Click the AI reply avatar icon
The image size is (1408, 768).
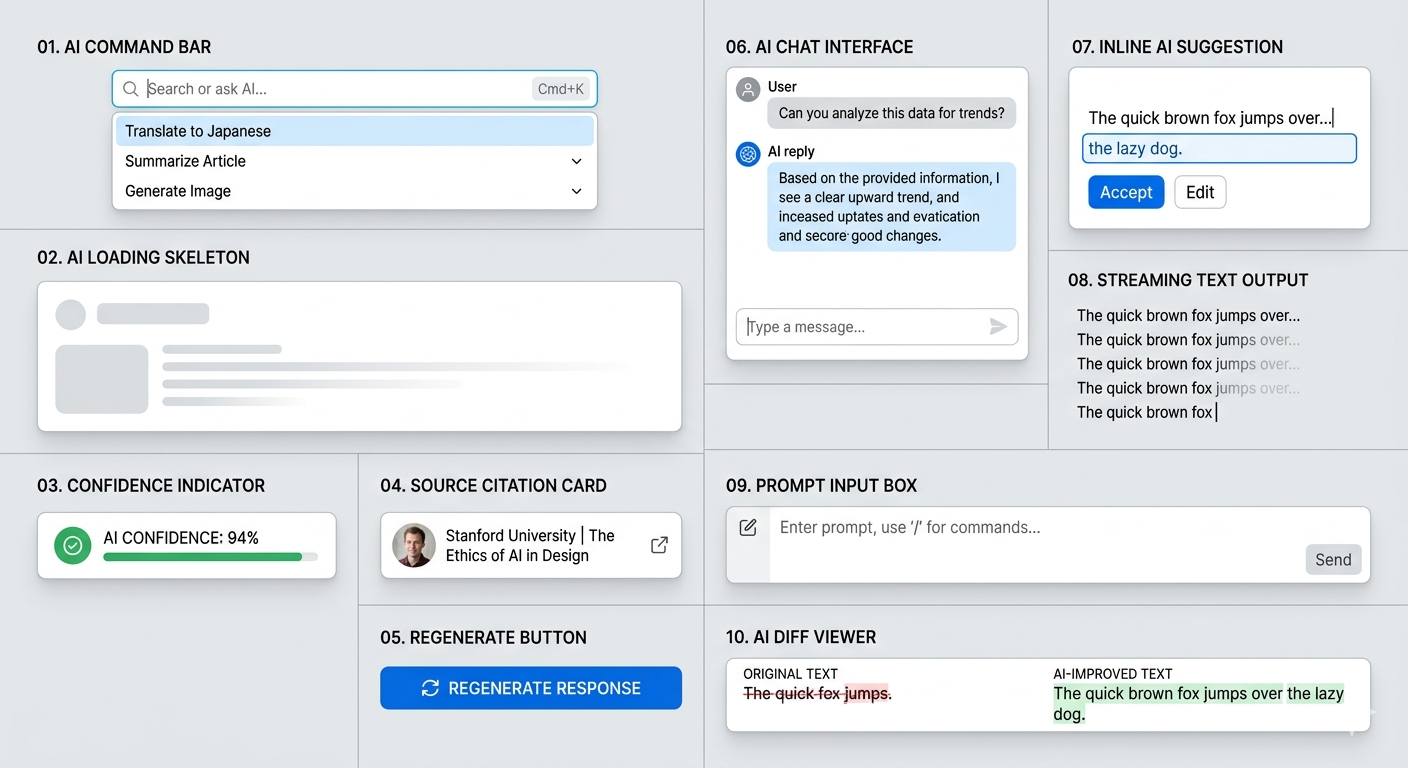point(748,154)
